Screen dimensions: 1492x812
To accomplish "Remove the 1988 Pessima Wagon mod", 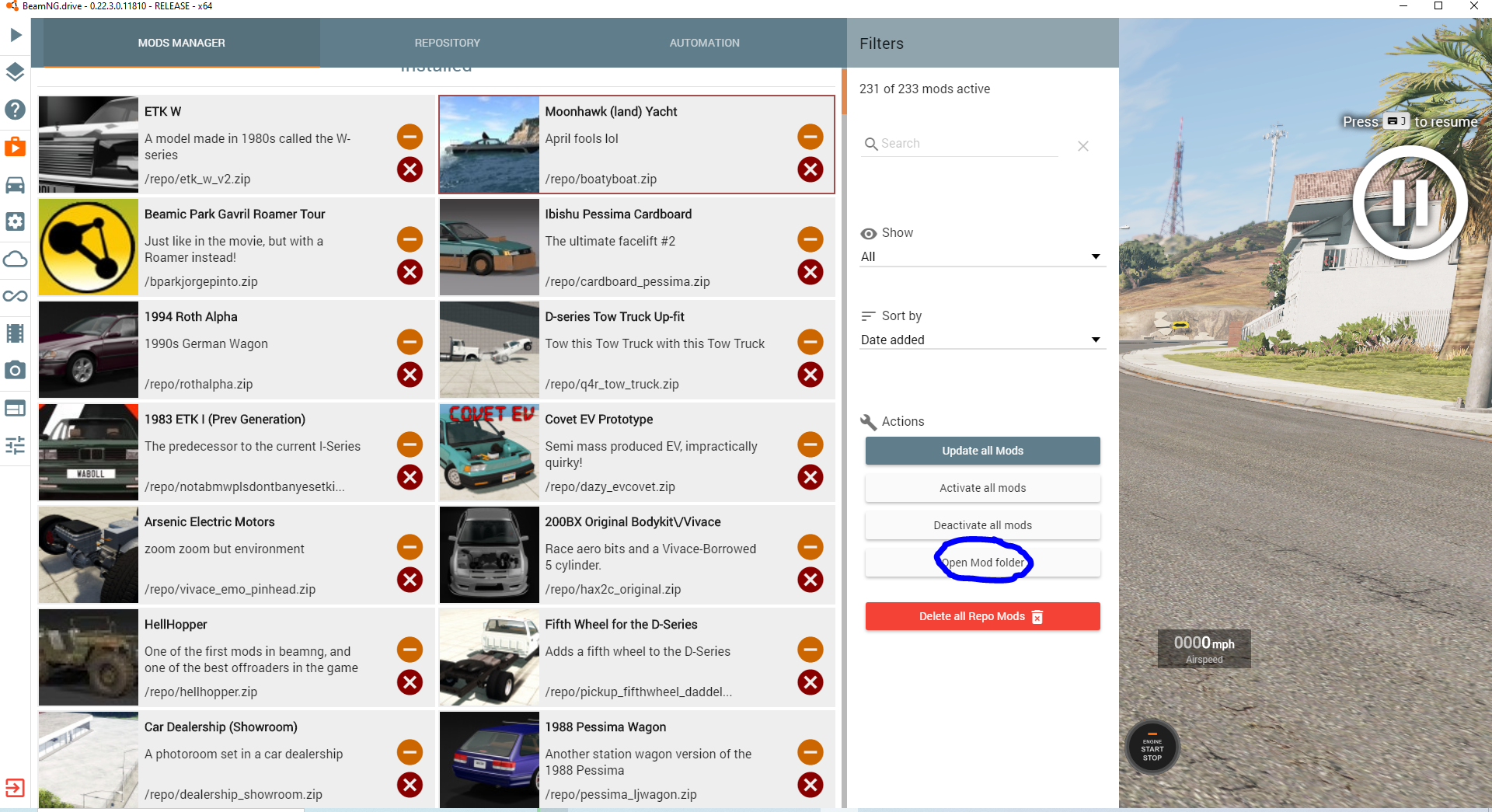I will (810, 785).
